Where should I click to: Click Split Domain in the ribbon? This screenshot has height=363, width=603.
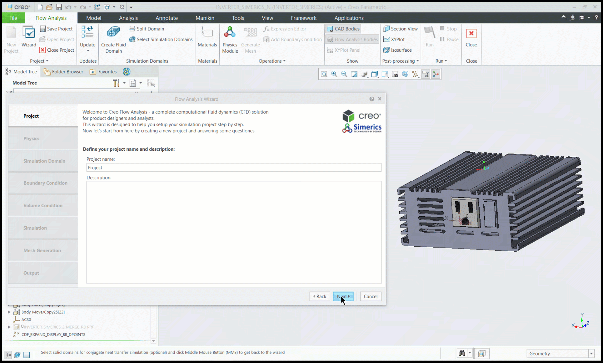pos(147,29)
